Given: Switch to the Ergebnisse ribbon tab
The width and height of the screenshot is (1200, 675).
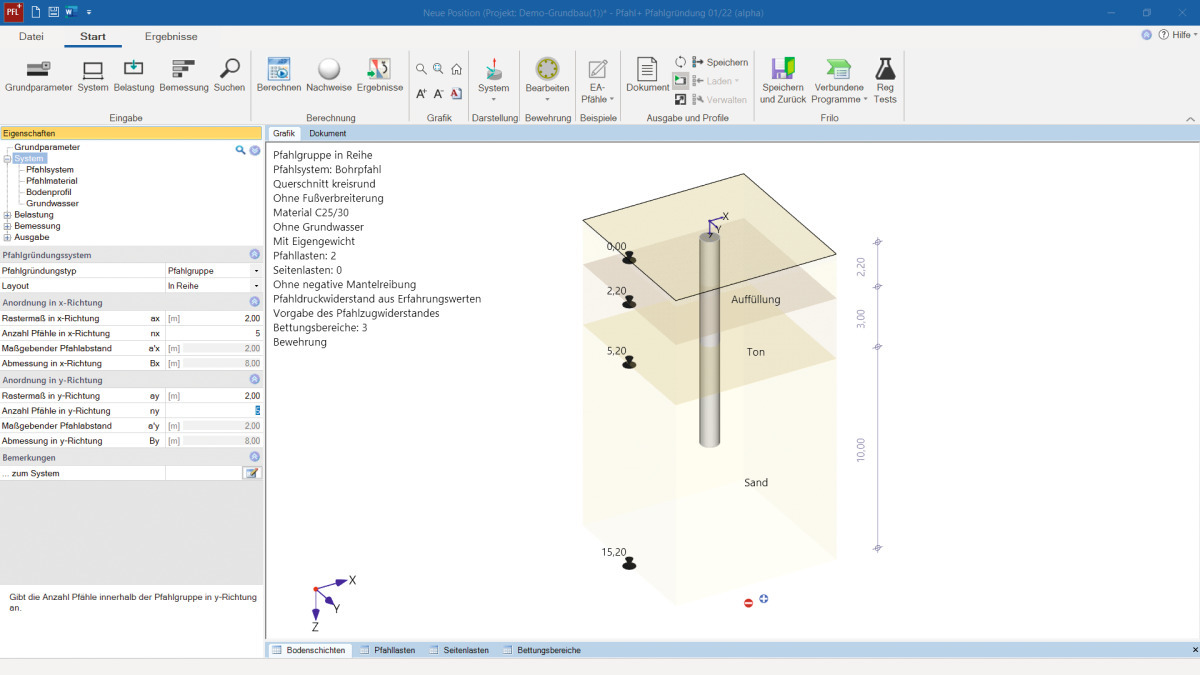Looking at the screenshot, I should click(171, 37).
